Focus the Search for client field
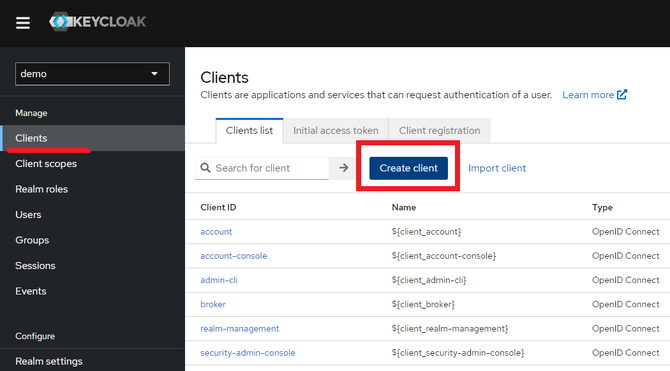670x371 pixels. [262, 168]
